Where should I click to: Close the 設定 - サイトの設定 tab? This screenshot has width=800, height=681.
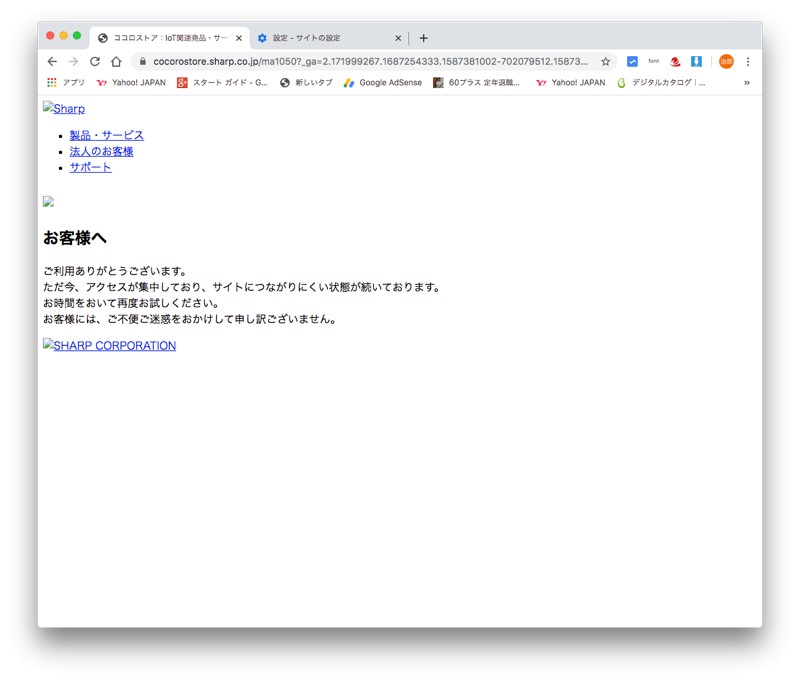coord(398,38)
